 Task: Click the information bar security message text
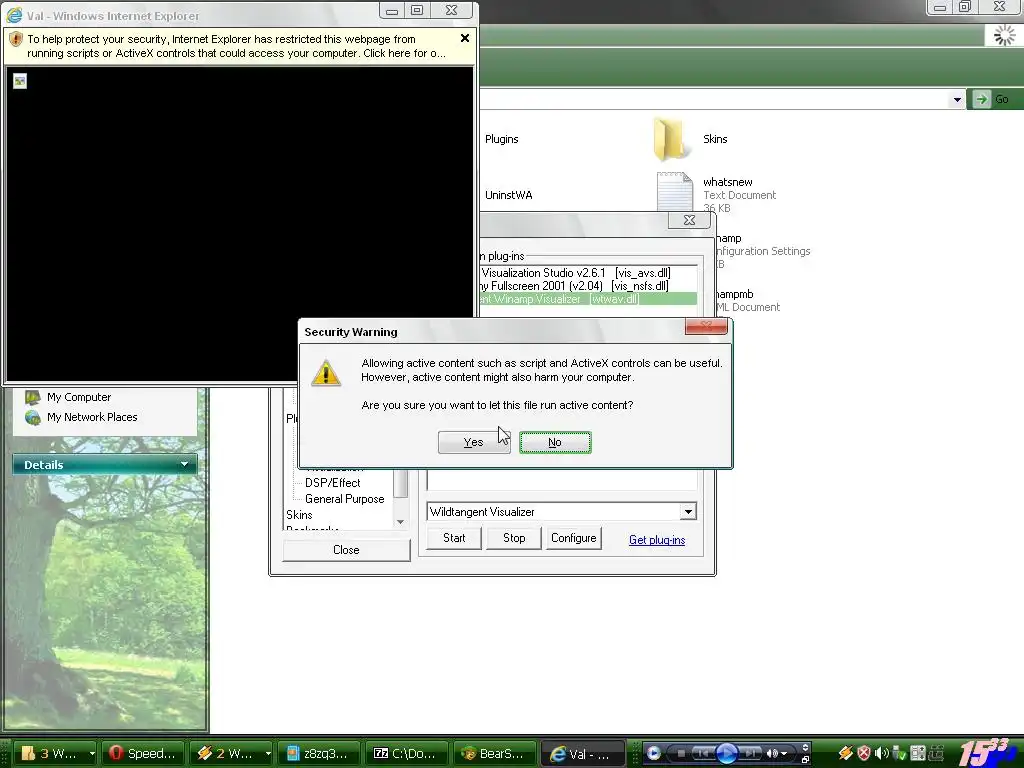(236, 46)
